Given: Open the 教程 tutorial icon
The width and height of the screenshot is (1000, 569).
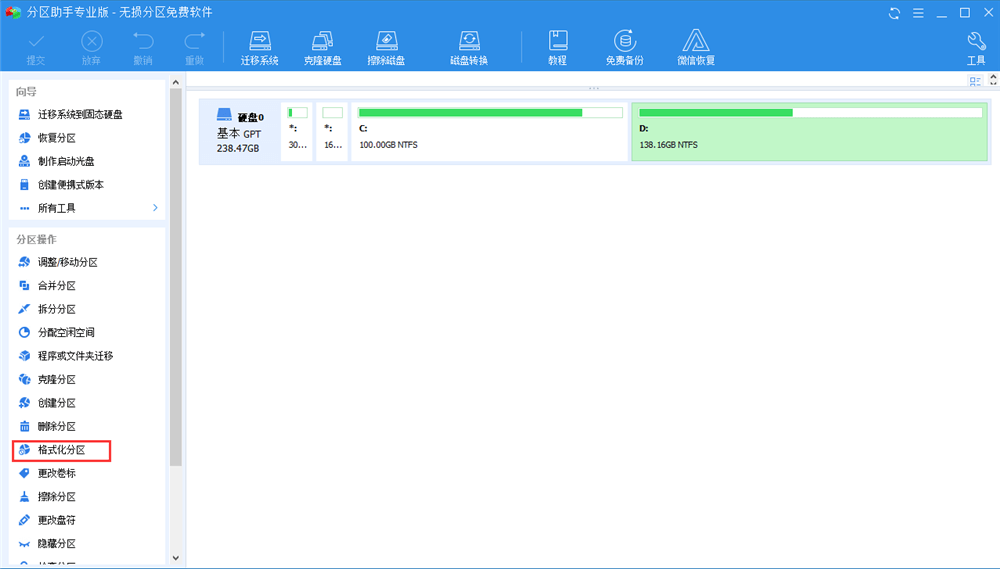Looking at the screenshot, I should click(x=557, y=47).
